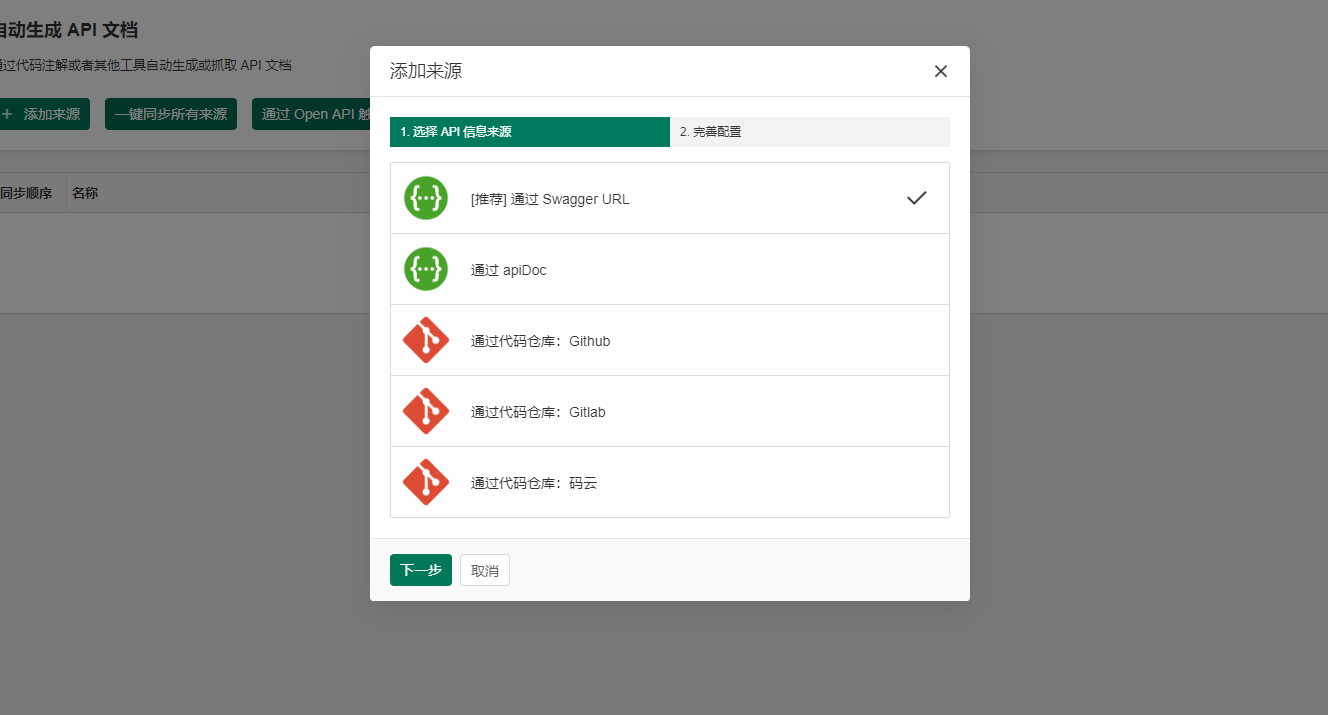Click the 名称 column header
The width and height of the screenshot is (1328, 715).
click(x=85, y=193)
